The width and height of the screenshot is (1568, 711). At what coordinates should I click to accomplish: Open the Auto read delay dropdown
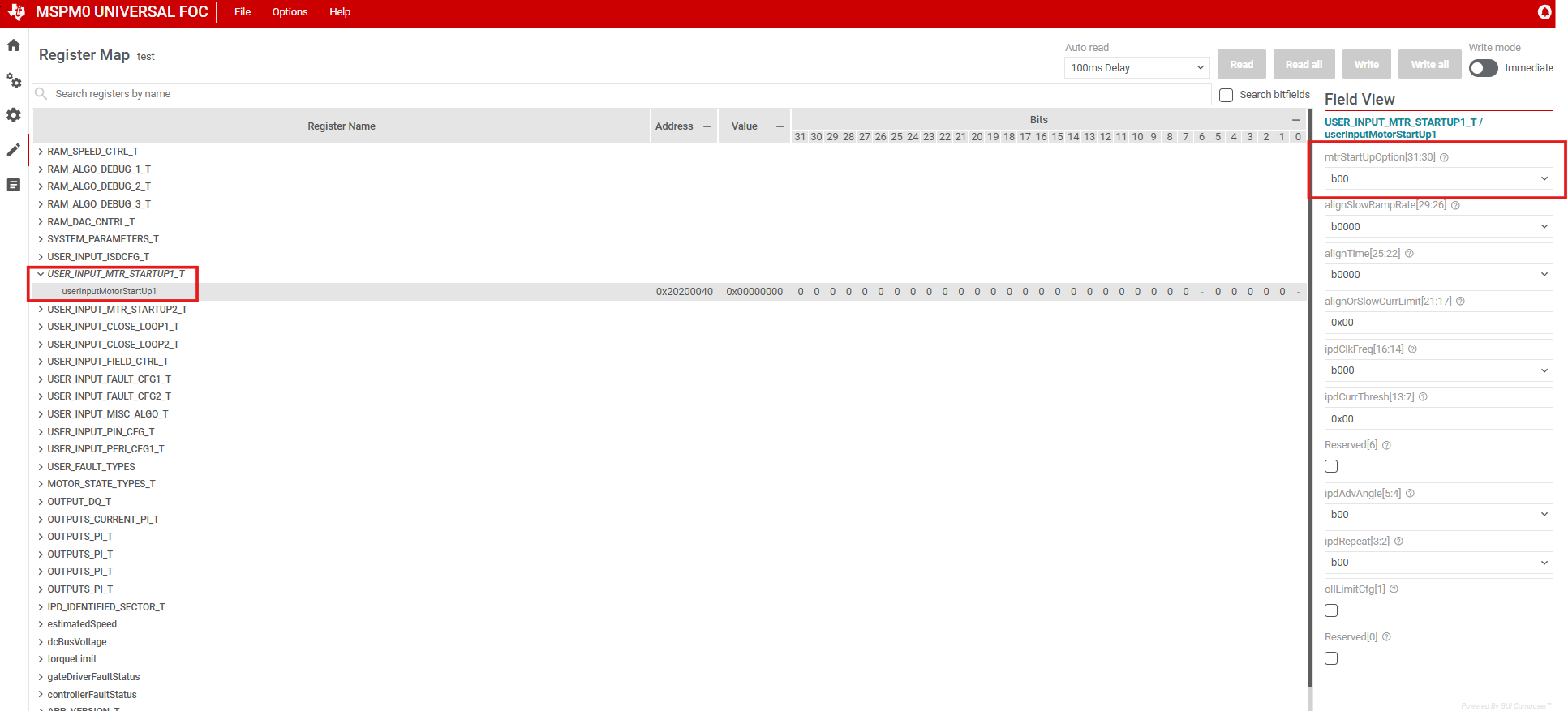point(1136,68)
